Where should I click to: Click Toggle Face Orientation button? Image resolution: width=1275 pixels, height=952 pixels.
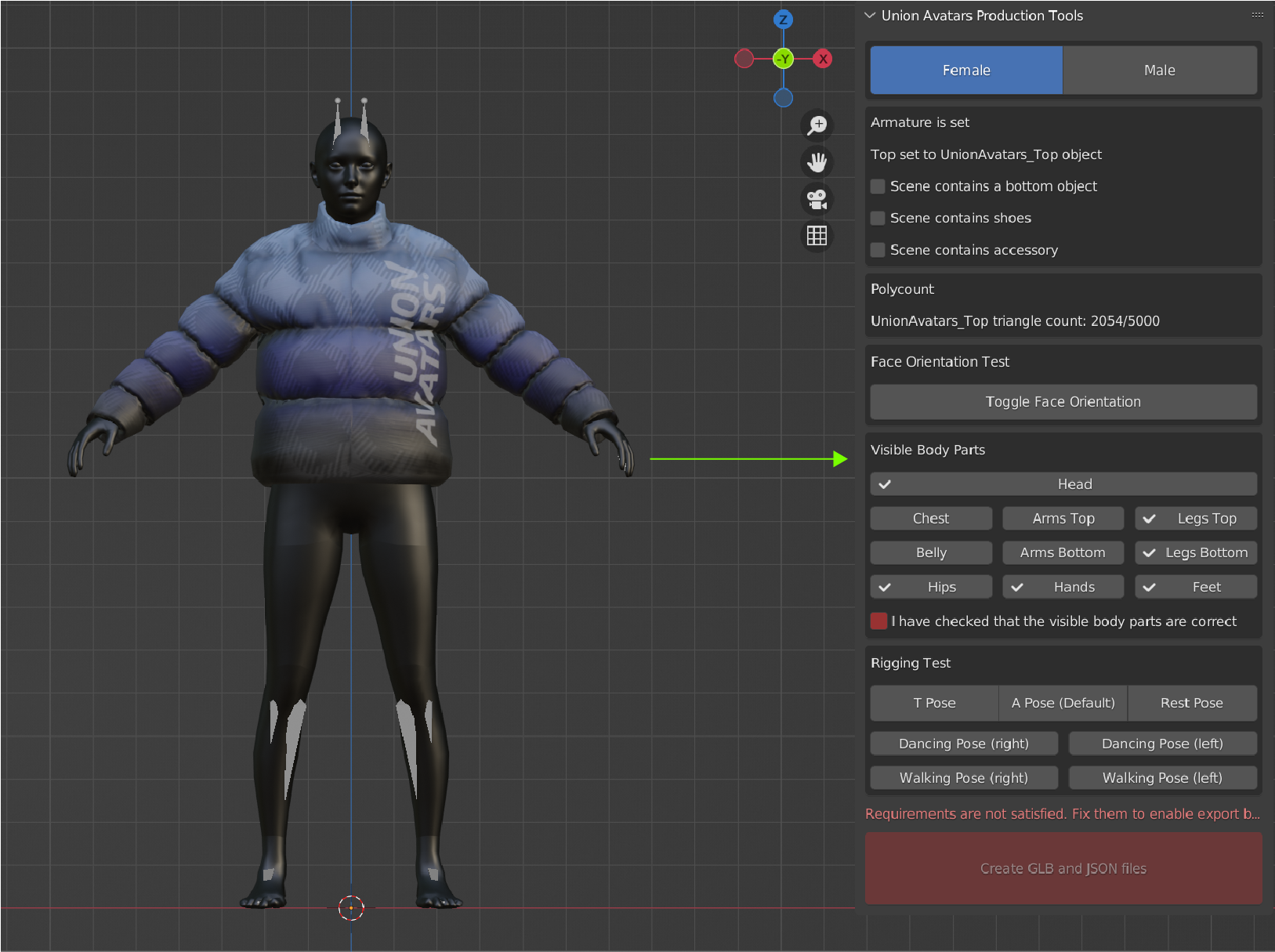click(x=1063, y=402)
